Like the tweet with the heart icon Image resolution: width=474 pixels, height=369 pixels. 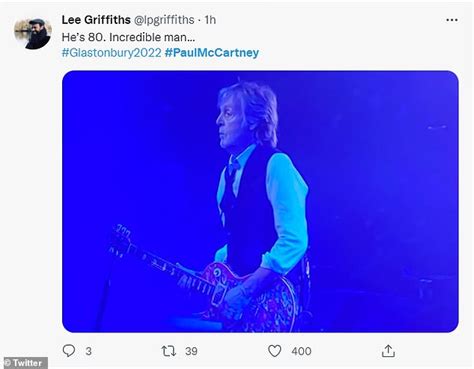click(275, 351)
